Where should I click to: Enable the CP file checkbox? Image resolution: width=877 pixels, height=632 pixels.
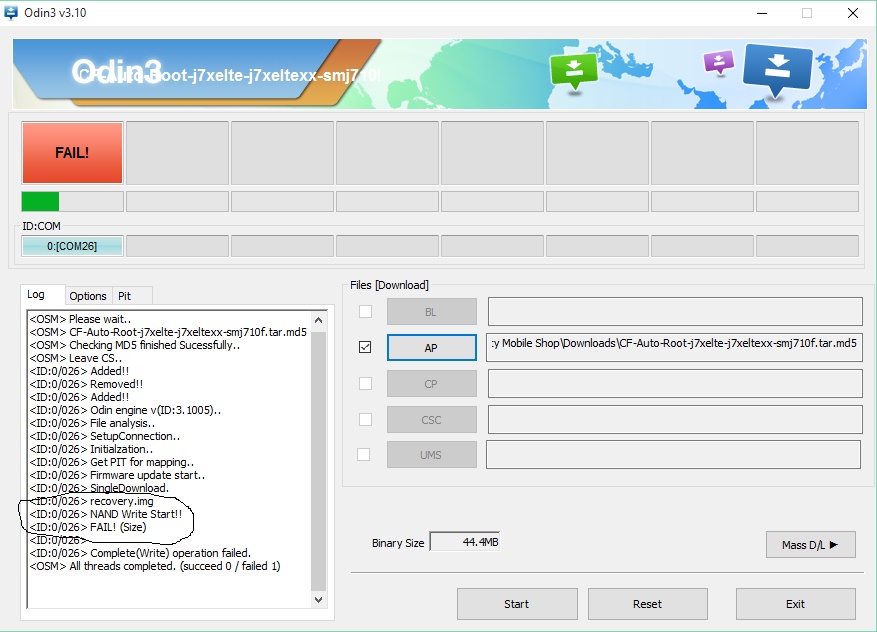tap(365, 383)
